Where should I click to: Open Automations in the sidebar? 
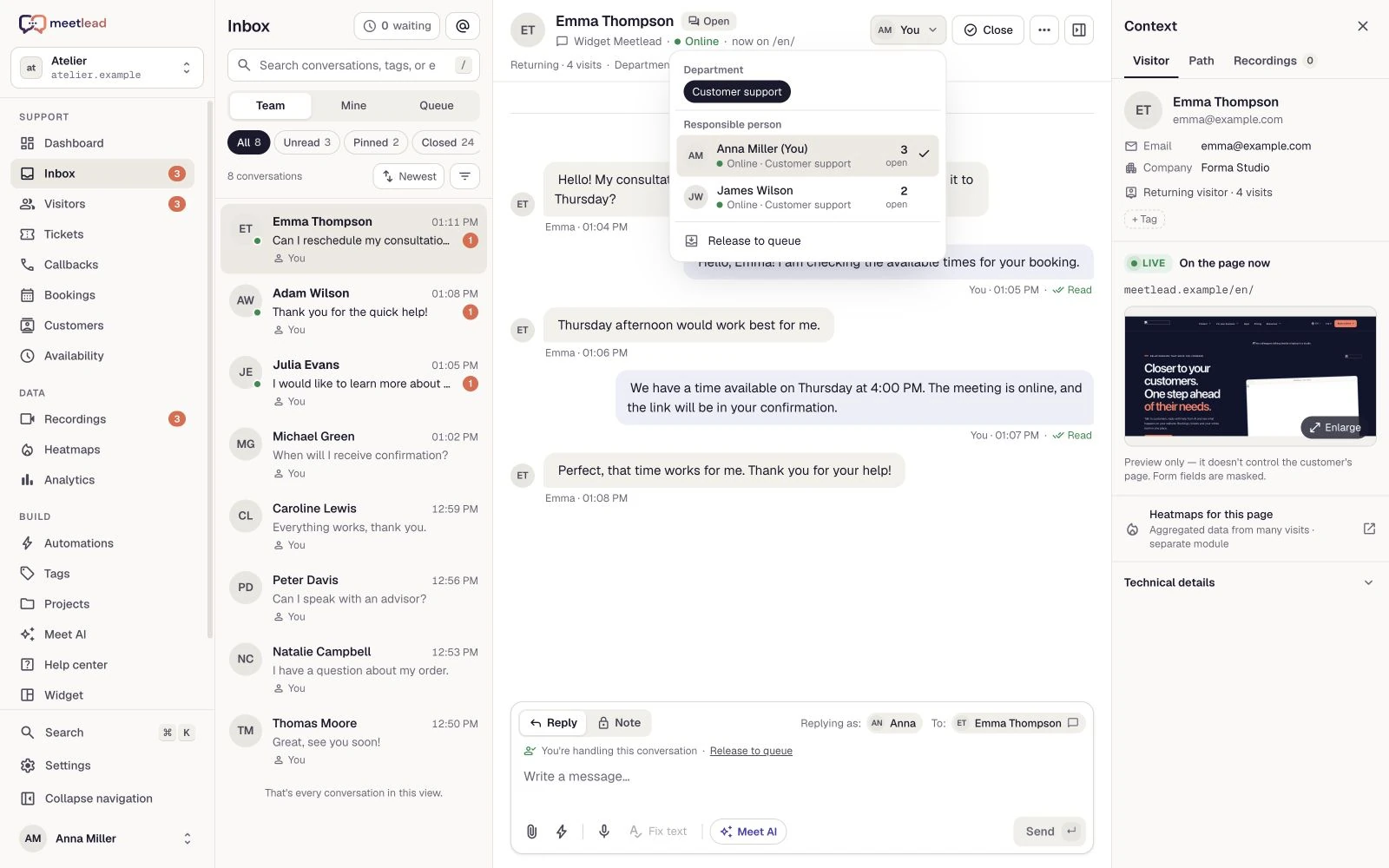tap(102, 543)
